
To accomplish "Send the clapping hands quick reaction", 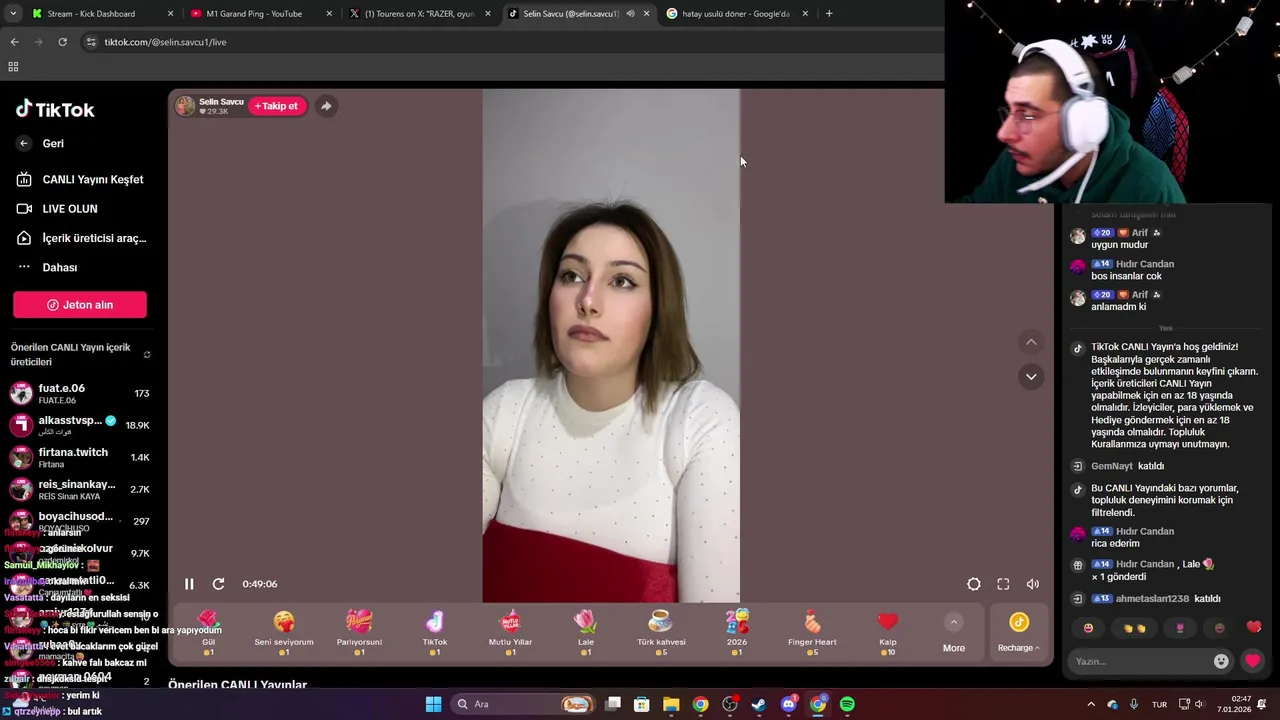I will click(1134, 628).
